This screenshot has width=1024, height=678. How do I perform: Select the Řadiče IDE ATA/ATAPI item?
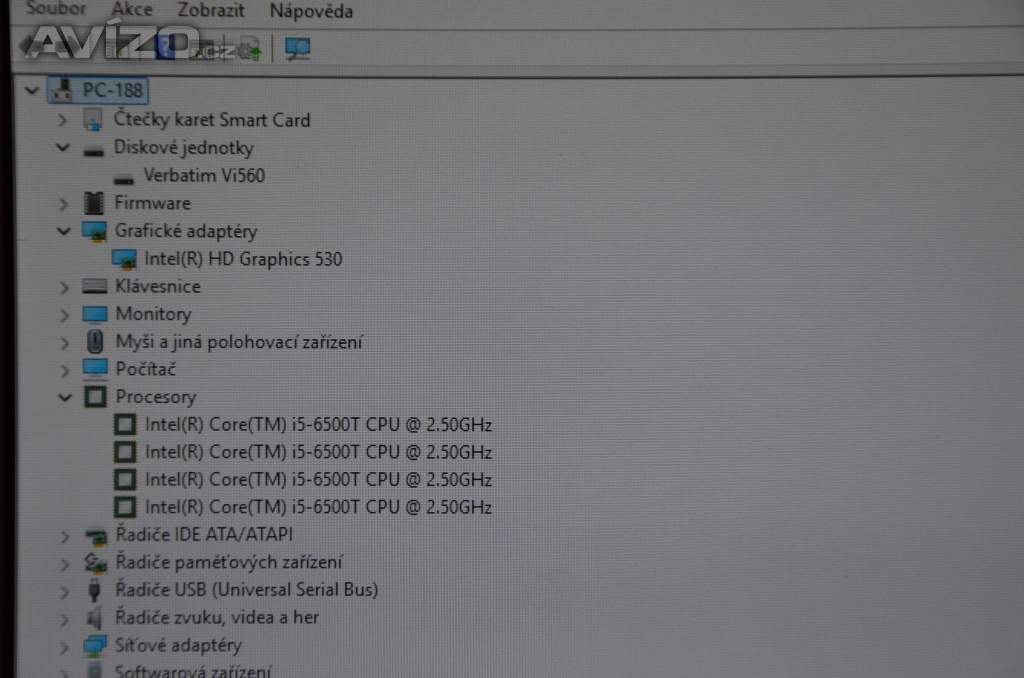[x=204, y=535]
